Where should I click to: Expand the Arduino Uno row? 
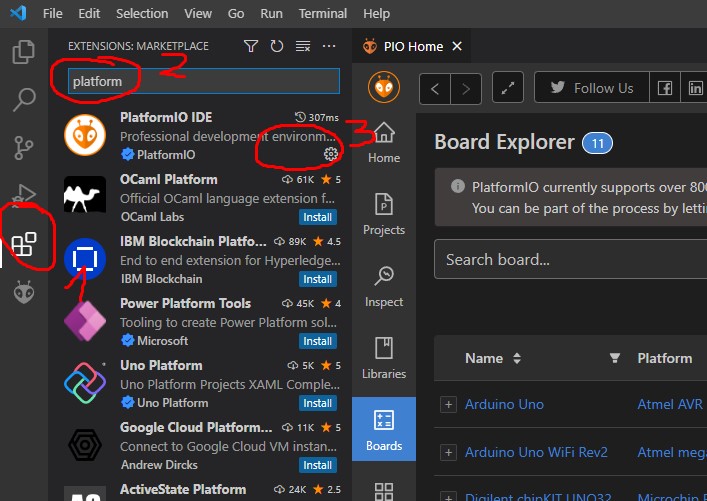click(448, 404)
